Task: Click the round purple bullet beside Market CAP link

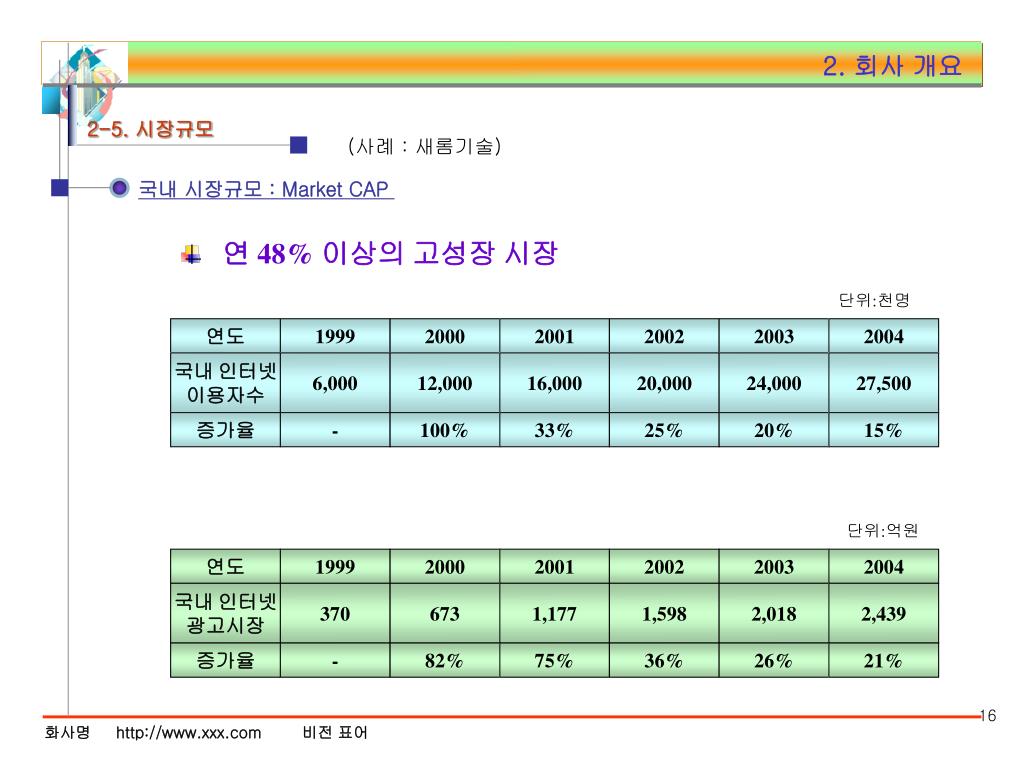Action: pyautogui.click(x=119, y=188)
